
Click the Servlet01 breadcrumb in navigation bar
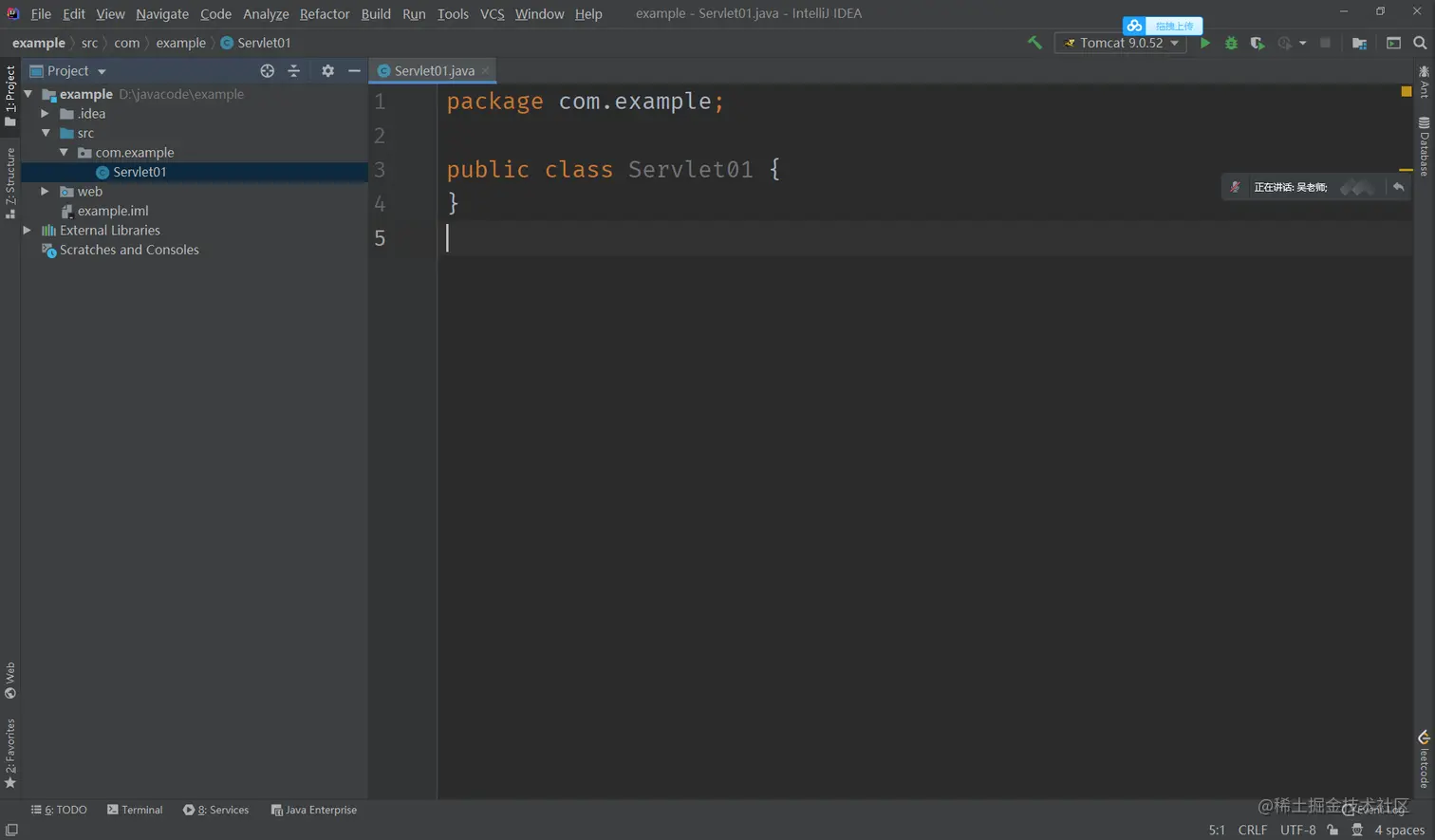(x=255, y=43)
